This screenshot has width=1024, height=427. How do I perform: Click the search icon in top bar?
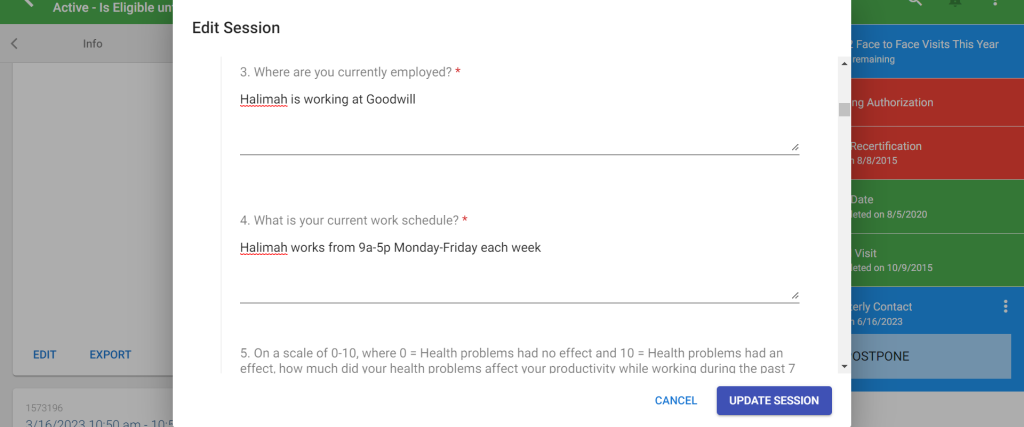[x=914, y=3]
